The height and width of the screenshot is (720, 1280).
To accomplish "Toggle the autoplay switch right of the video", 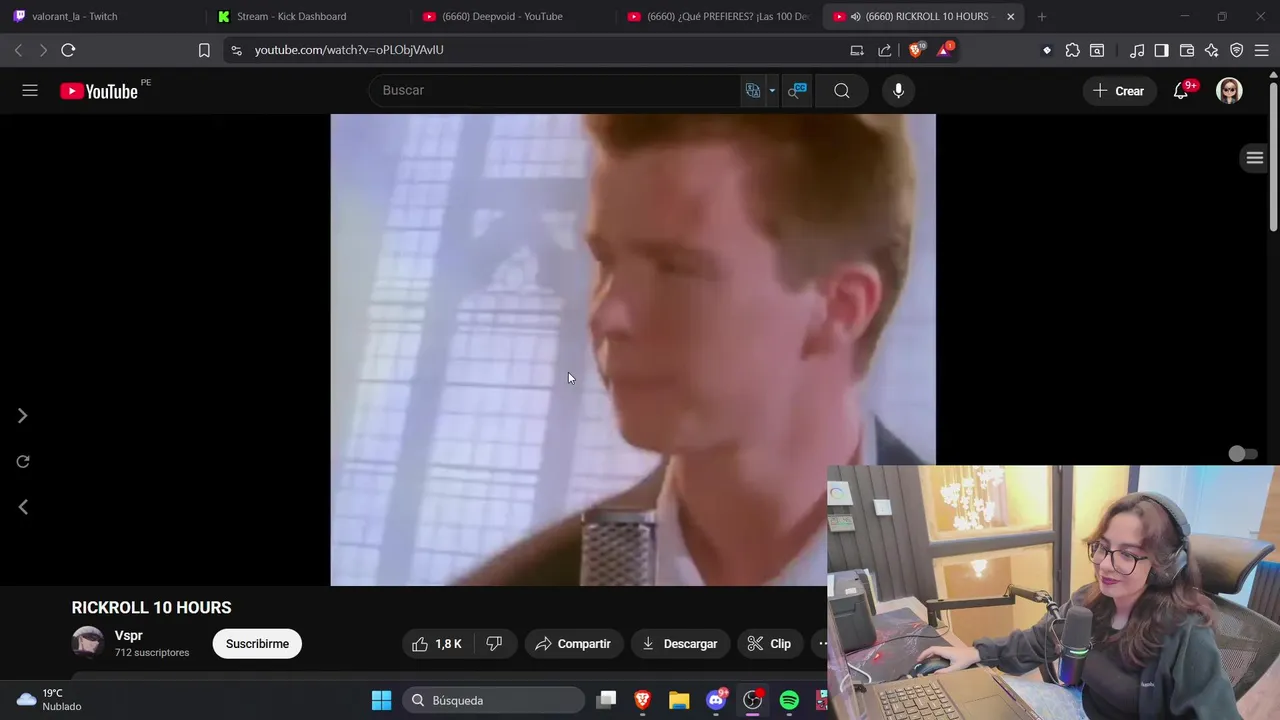I will [1243, 454].
